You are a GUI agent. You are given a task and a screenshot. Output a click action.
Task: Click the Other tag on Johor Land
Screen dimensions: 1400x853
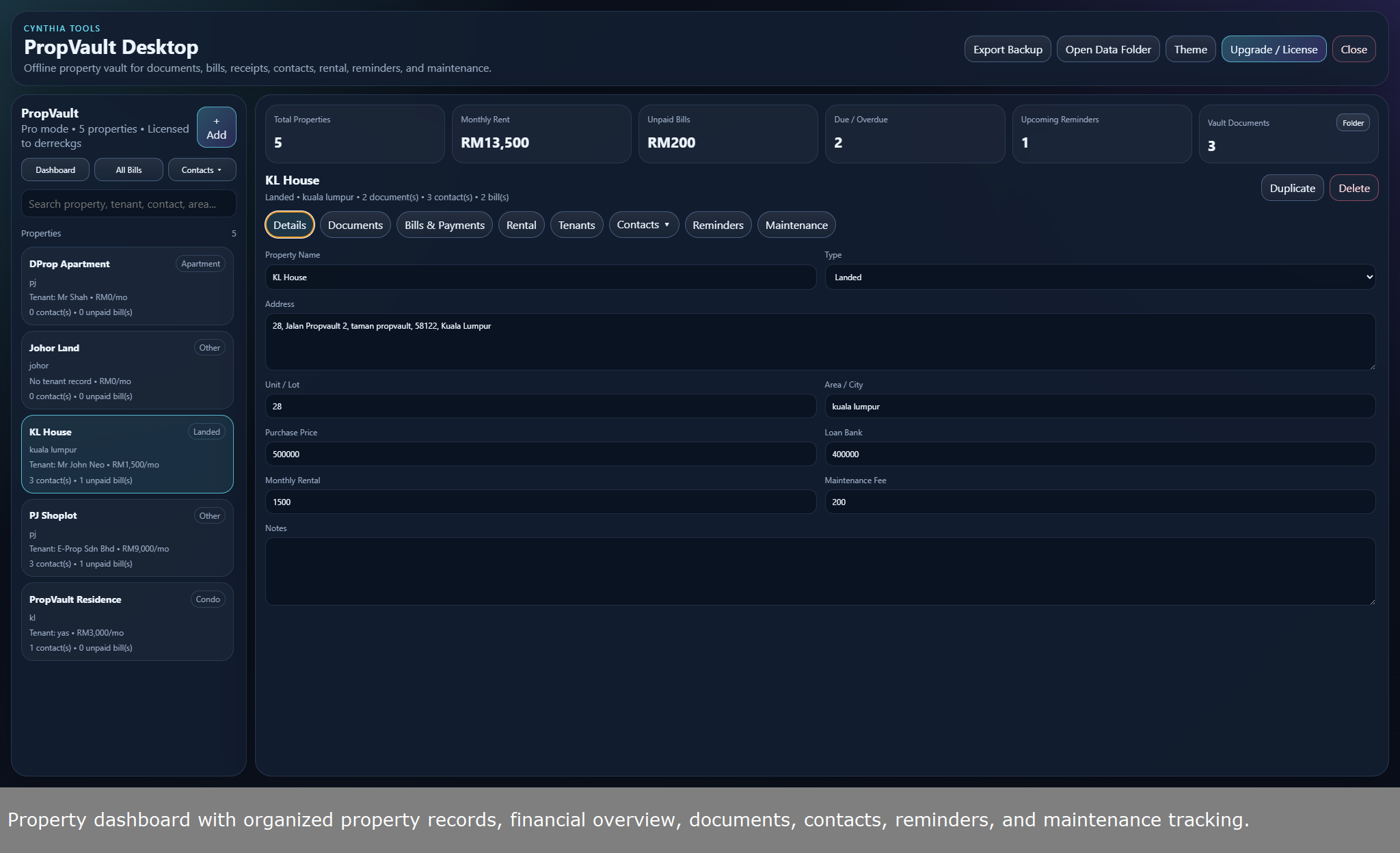point(210,348)
